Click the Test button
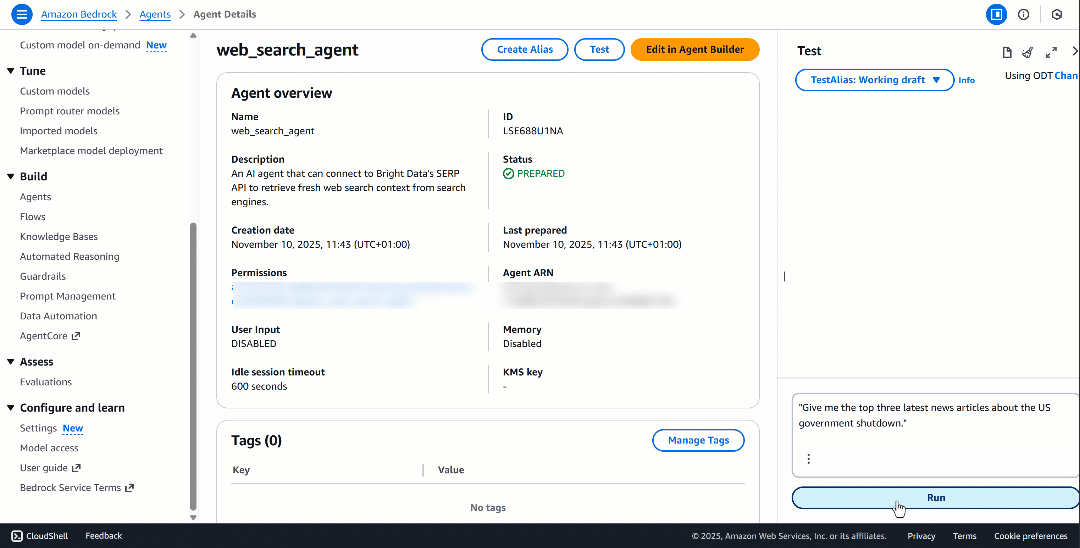This screenshot has height=548, width=1080. coord(599,50)
